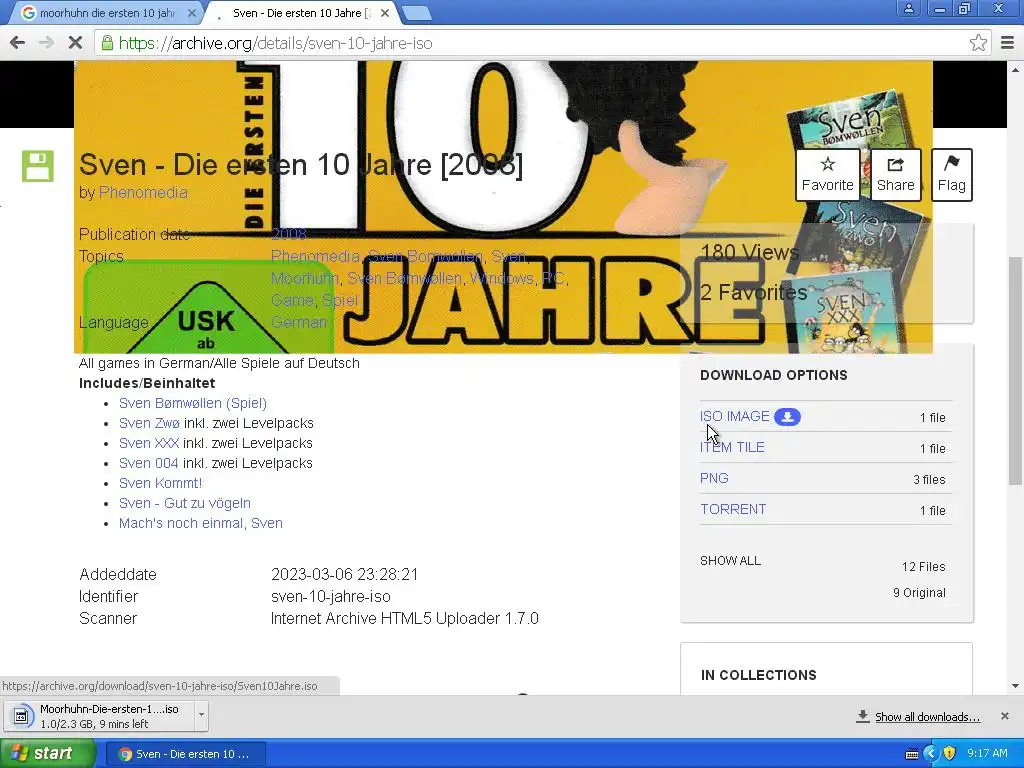Expand the PNG download option

point(714,478)
